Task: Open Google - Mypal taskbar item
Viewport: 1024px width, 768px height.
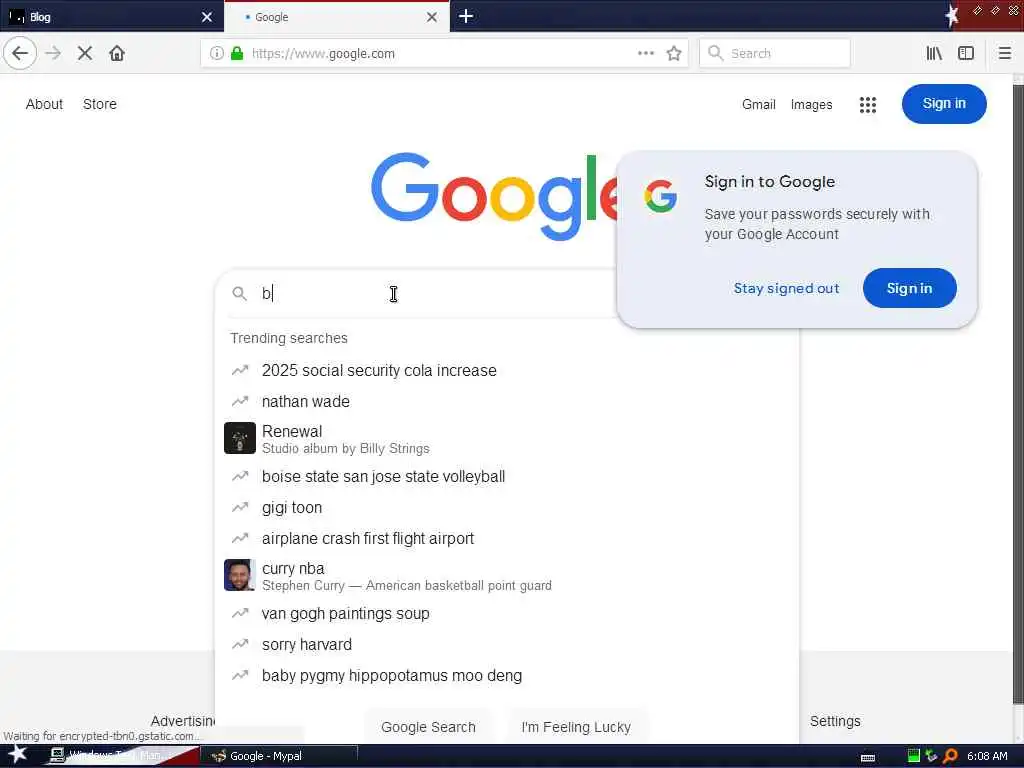Action: coord(279,756)
